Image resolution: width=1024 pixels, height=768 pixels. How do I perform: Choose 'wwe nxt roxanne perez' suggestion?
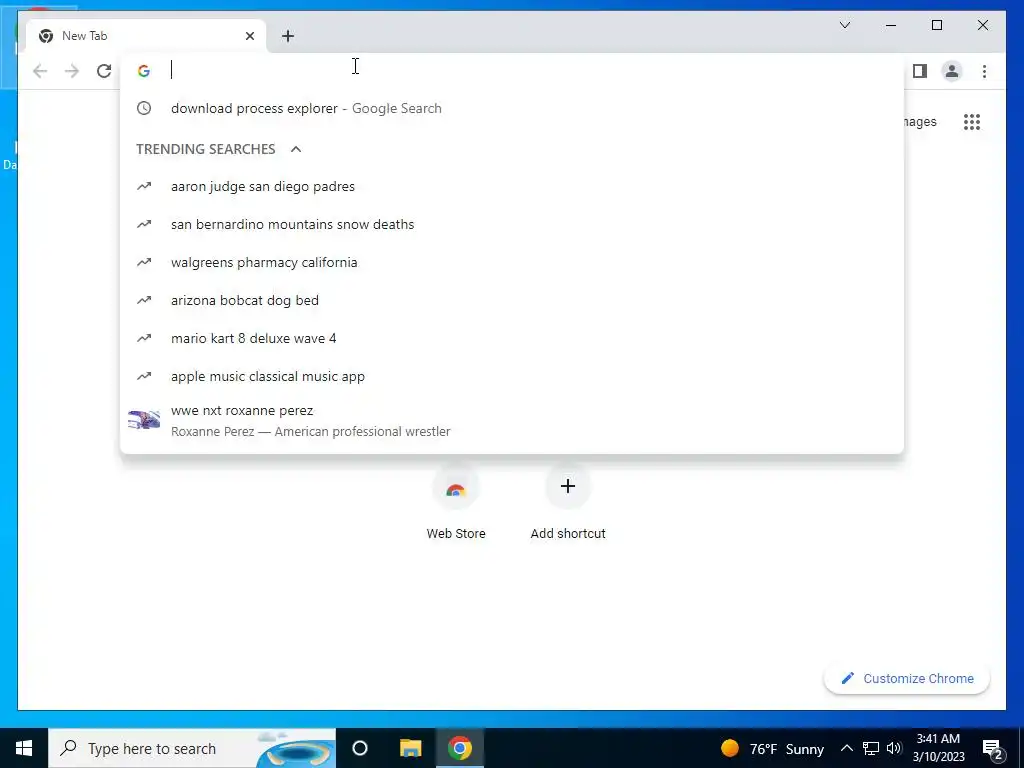pos(512,421)
